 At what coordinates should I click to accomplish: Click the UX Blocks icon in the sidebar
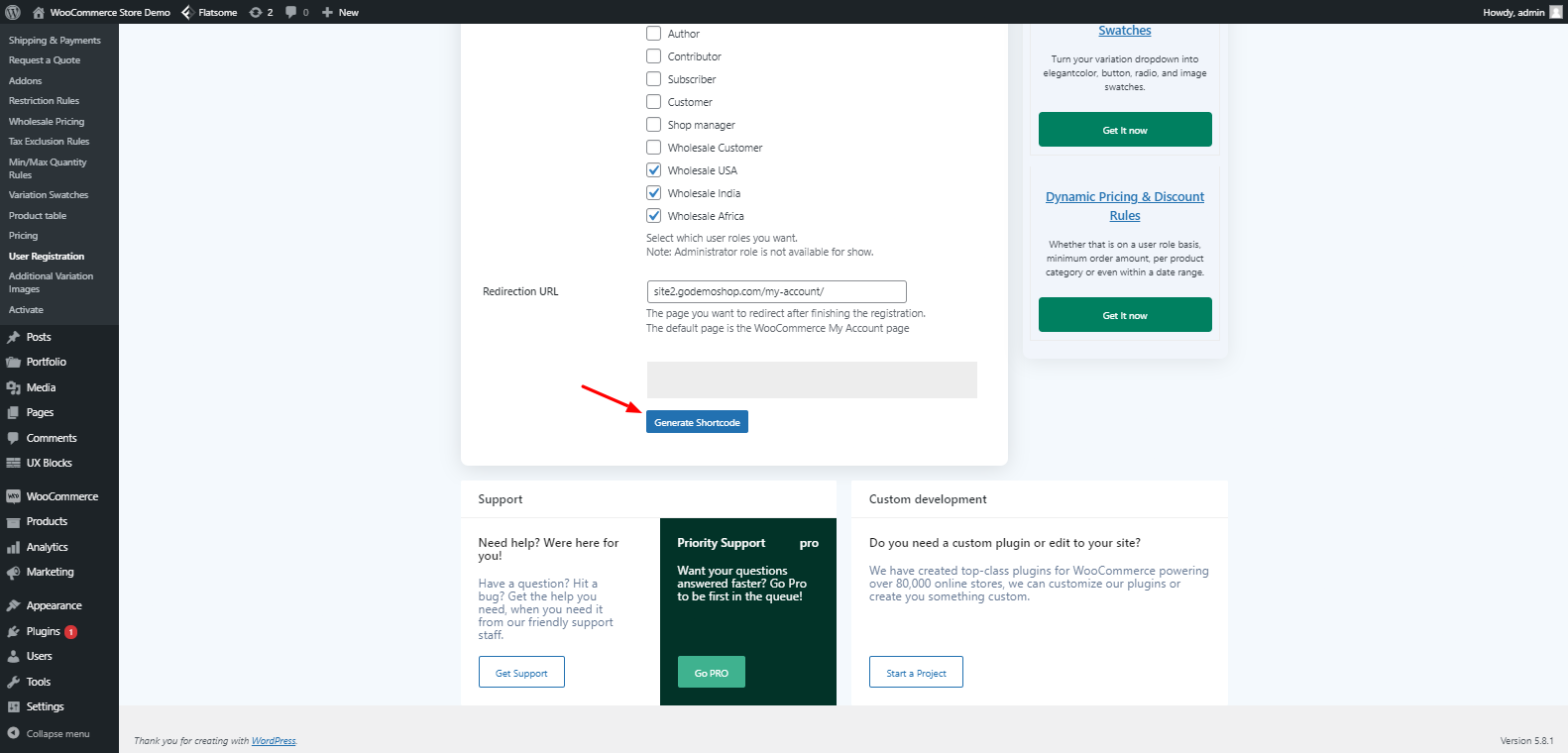click(x=14, y=463)
